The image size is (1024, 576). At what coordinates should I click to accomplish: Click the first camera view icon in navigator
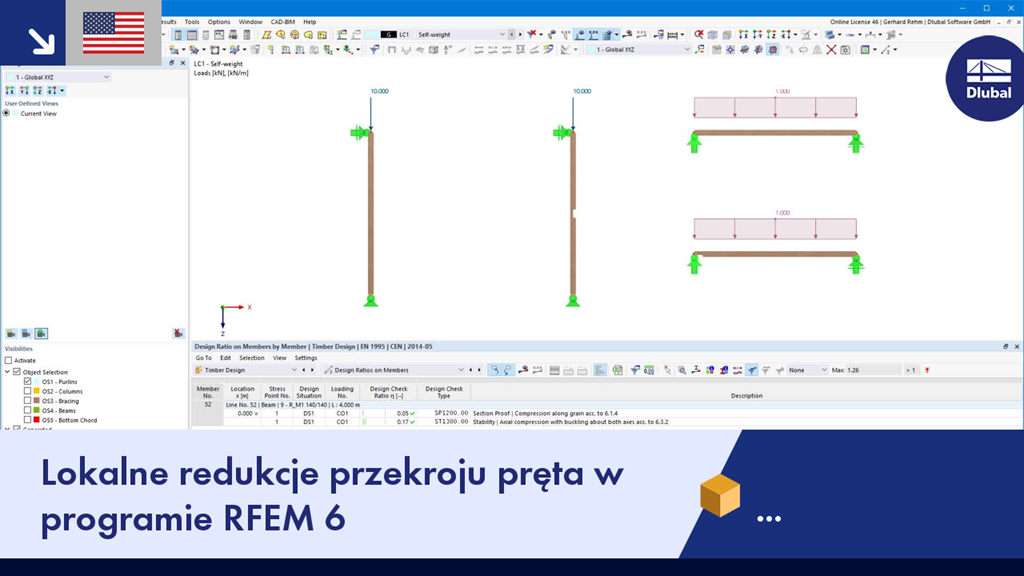[11, 334]
